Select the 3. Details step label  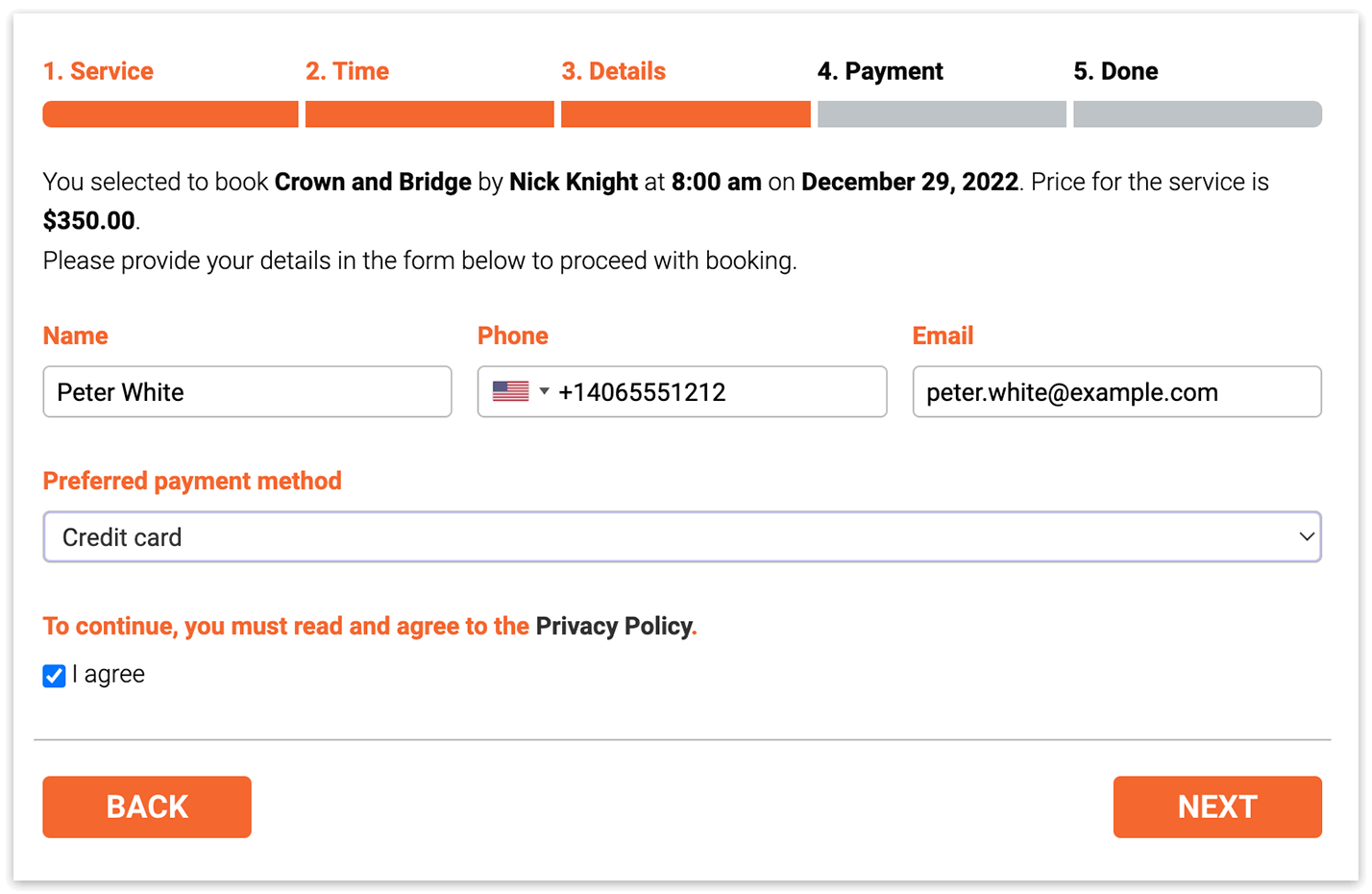point(613,71)
